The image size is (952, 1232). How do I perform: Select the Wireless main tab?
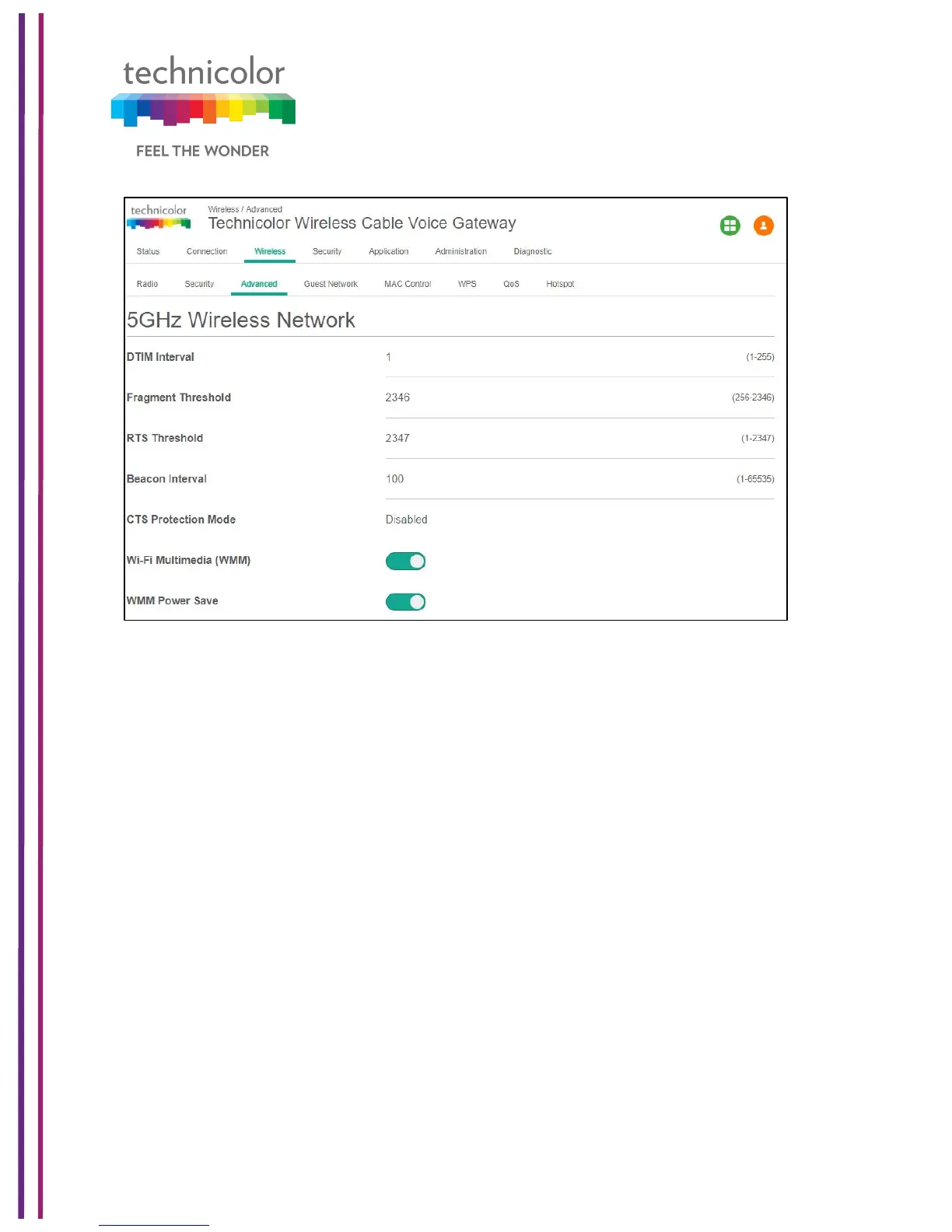270,251
